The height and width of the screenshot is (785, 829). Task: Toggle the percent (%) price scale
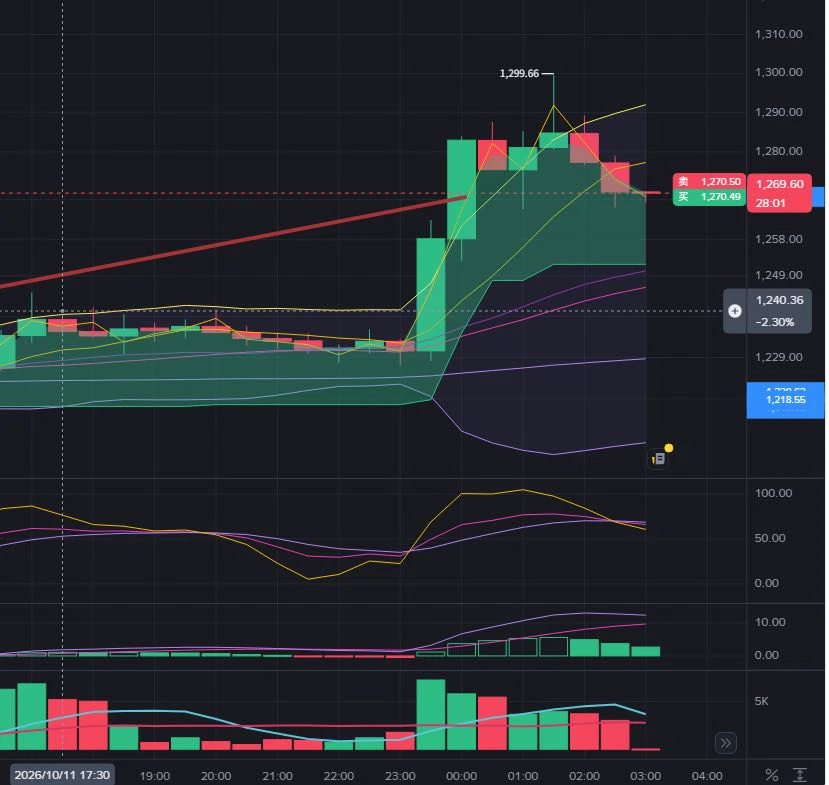click(x=771, y=775)
